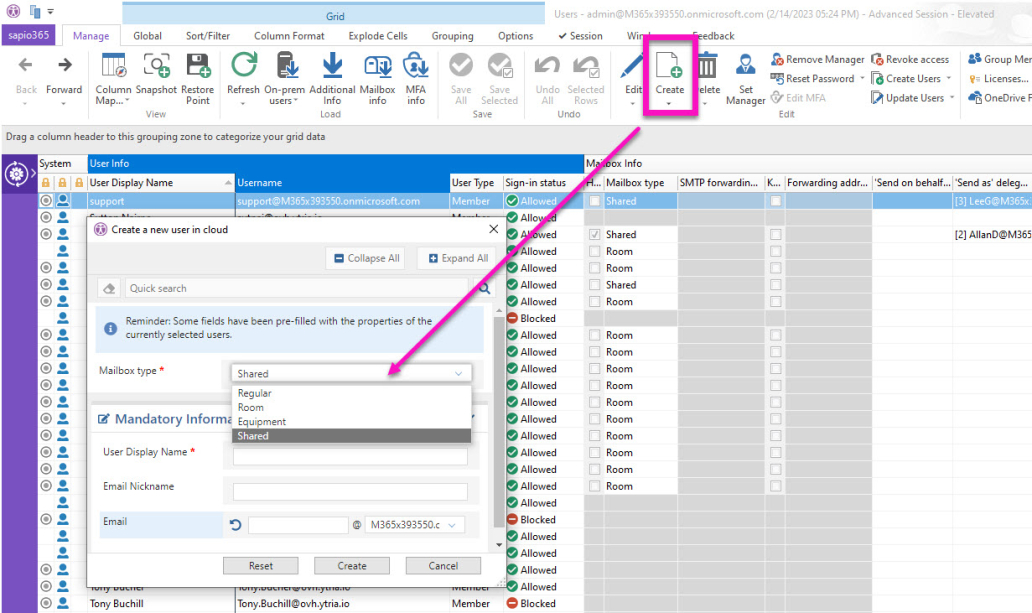Click the sapio365 tab
Image resolution: width=1032 pixels, height=613 pixels.
point(28,36)
